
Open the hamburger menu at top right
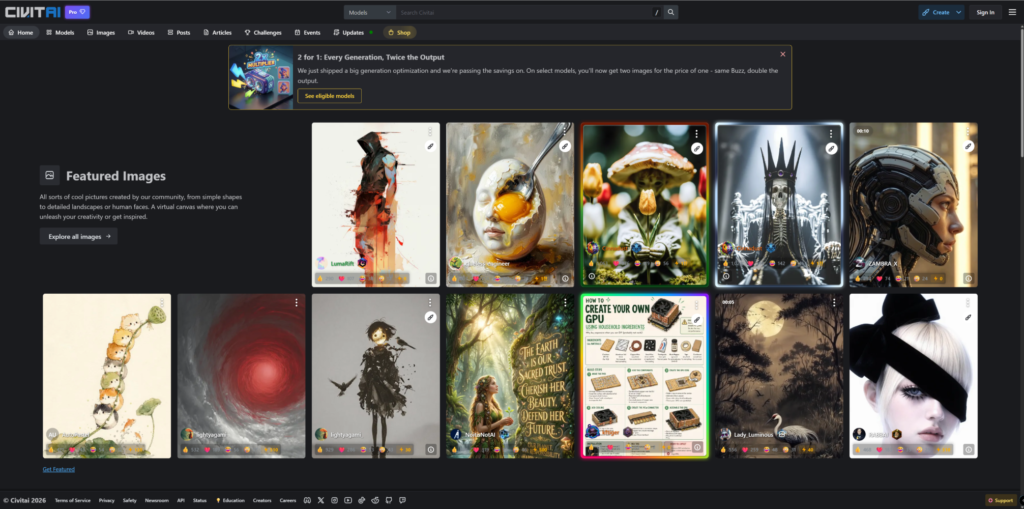coord(1012,12)
